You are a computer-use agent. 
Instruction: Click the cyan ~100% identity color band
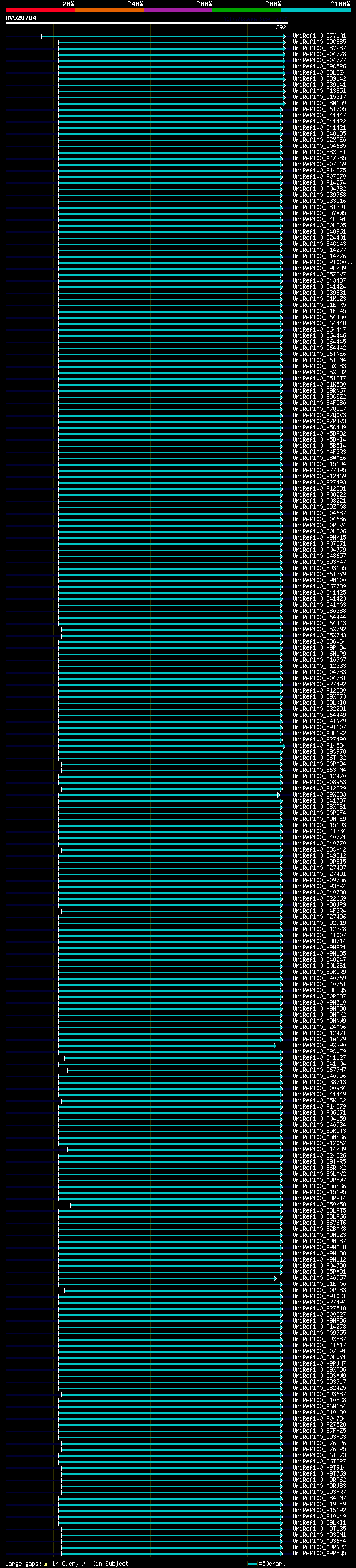click(316, 10)
